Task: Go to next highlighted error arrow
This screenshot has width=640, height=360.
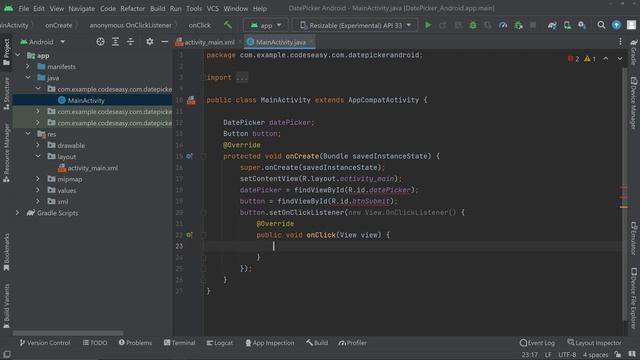Action: click(620, 59)
